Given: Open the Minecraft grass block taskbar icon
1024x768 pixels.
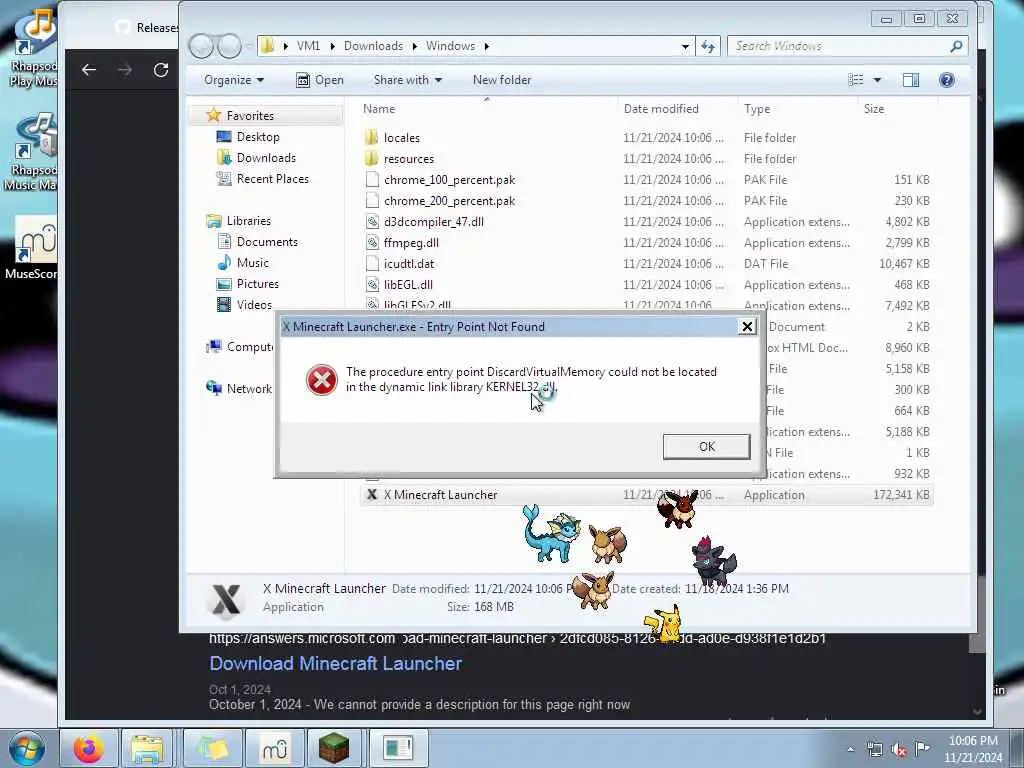Looking at the screenshot, I should [334, 748].
